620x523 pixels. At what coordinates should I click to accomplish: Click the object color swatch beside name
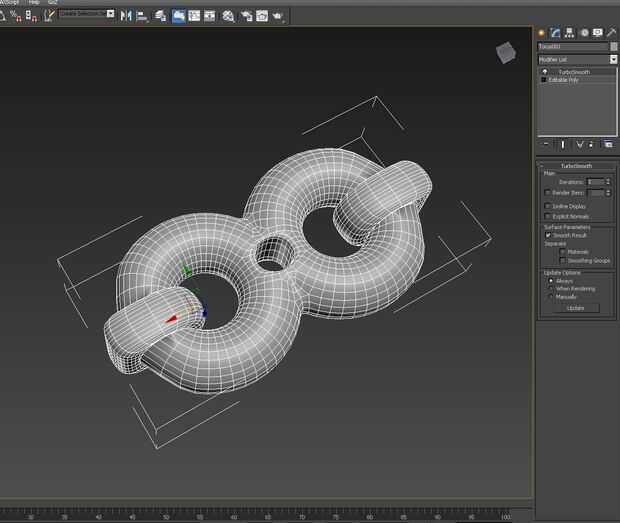tap(612, 47)
